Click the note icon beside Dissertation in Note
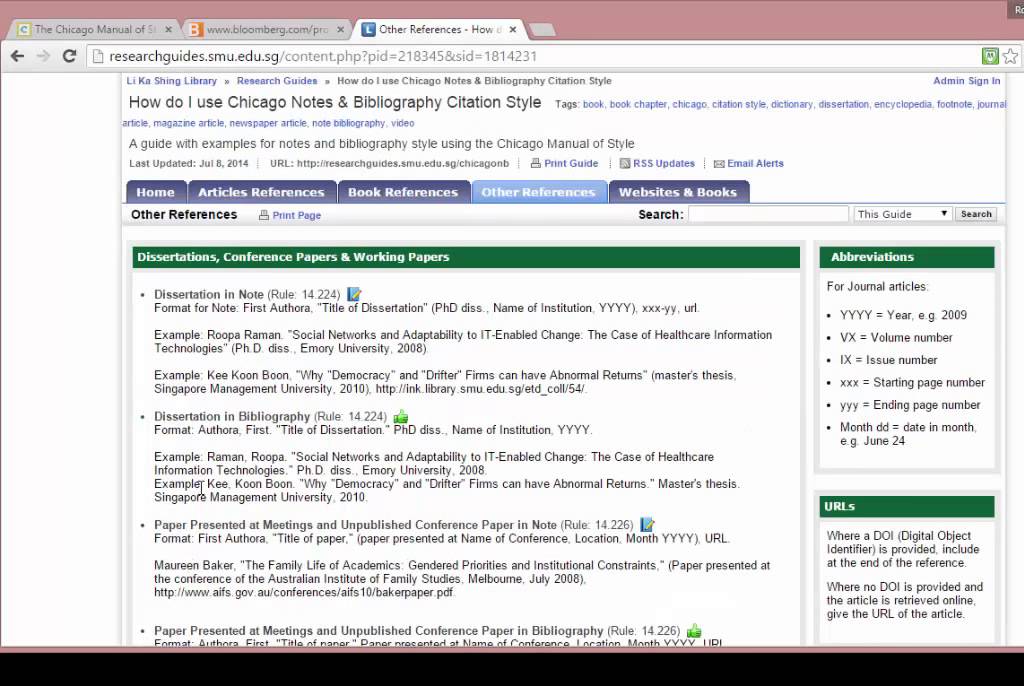 [354, 295]
